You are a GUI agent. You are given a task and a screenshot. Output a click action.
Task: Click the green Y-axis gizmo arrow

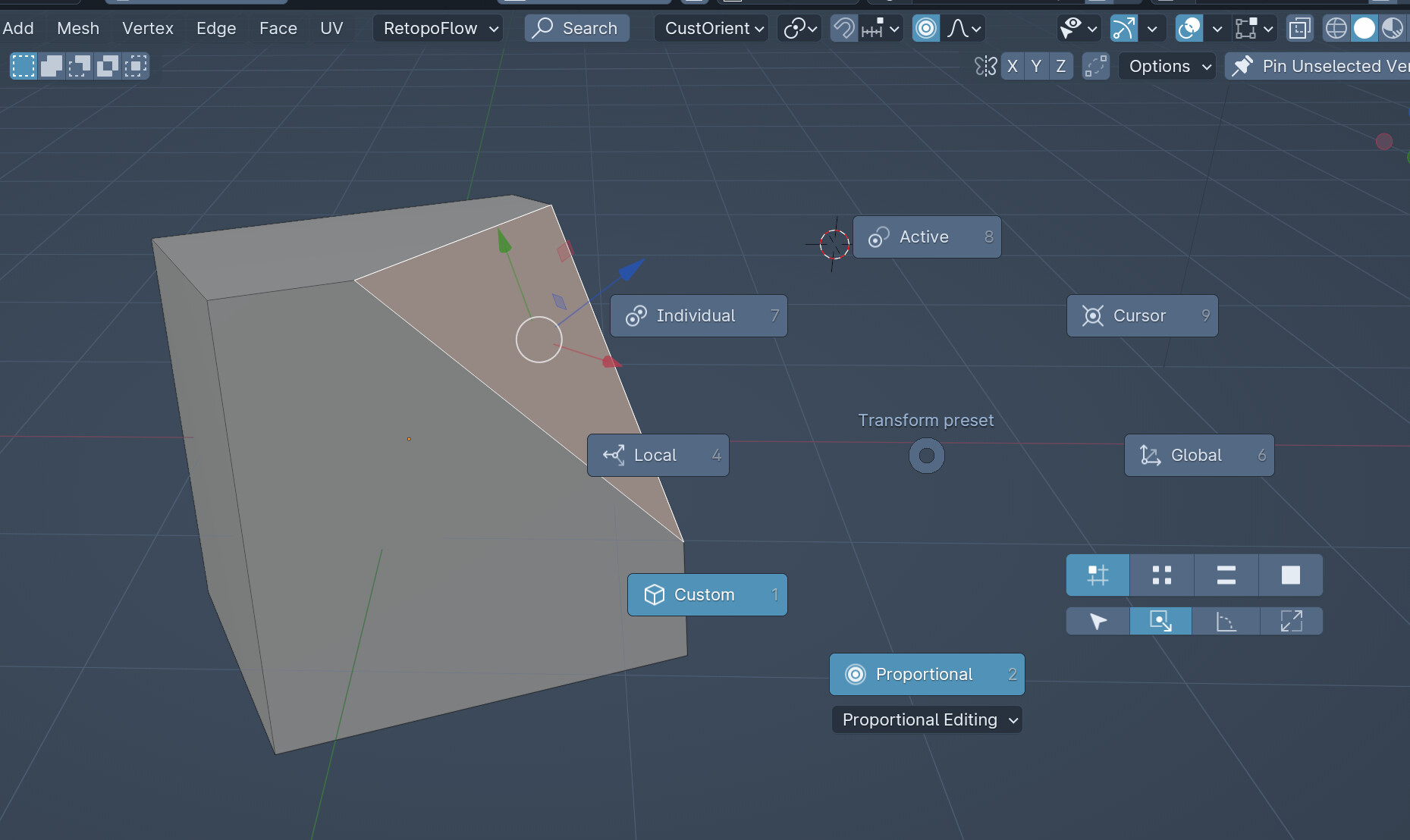504,240
